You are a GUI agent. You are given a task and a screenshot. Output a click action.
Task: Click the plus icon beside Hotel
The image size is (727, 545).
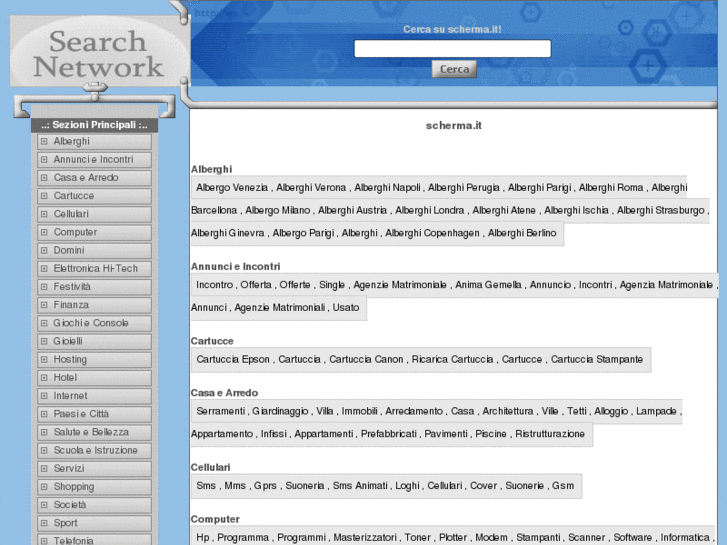pos(44,378)
